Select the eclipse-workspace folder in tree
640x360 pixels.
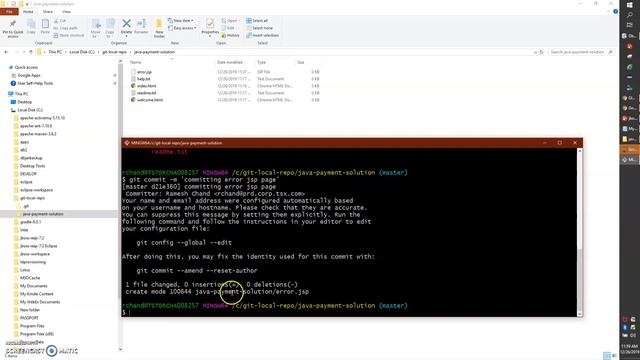click(36, 190)
